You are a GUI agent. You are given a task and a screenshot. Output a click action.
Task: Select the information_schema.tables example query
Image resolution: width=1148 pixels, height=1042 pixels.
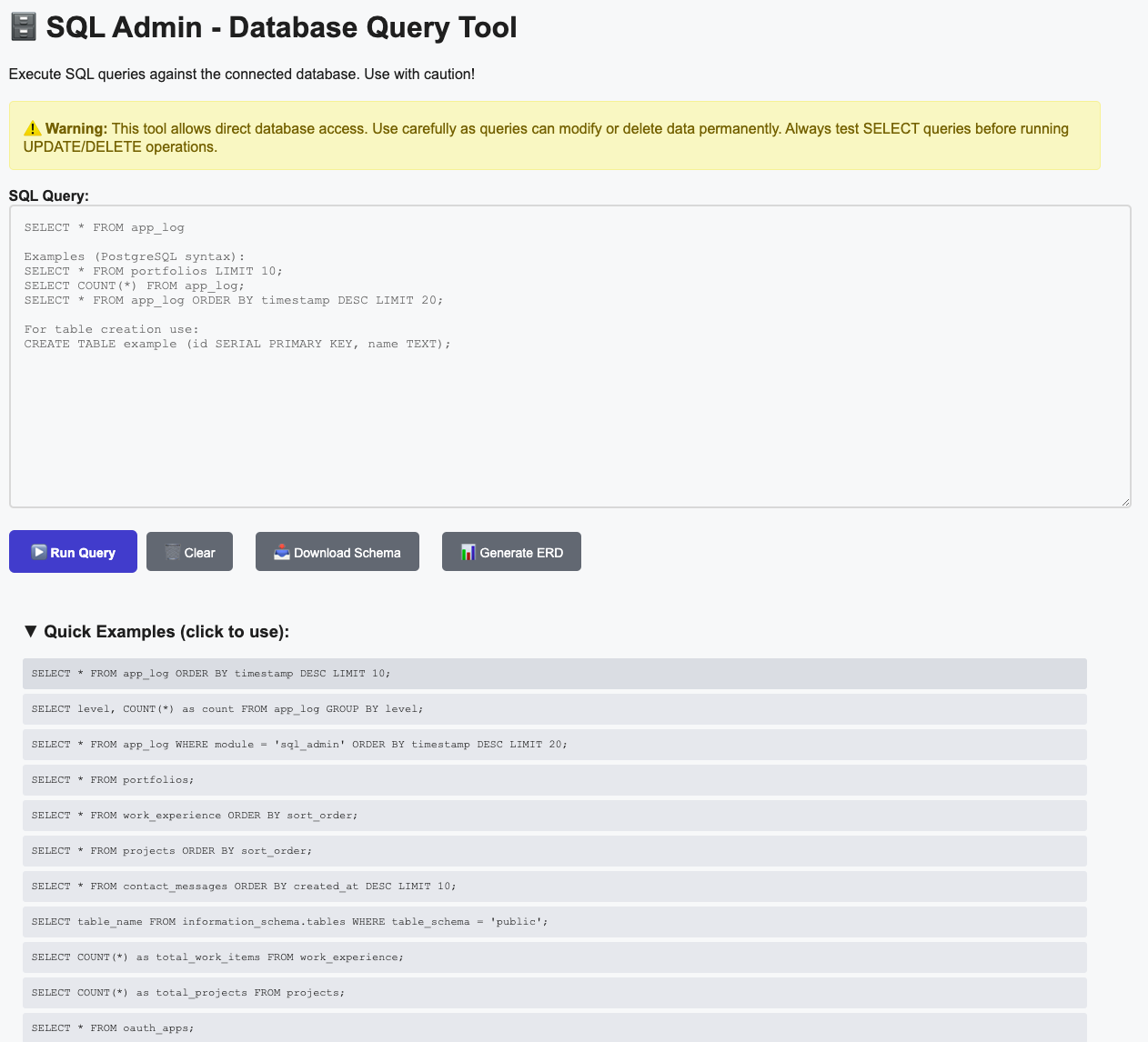[x=554, y=922]
